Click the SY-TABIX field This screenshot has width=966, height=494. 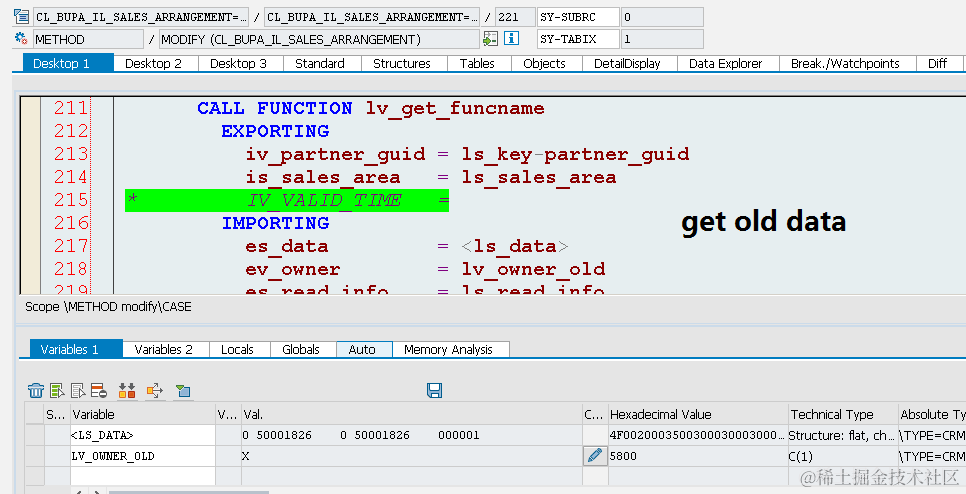(578, 39)
